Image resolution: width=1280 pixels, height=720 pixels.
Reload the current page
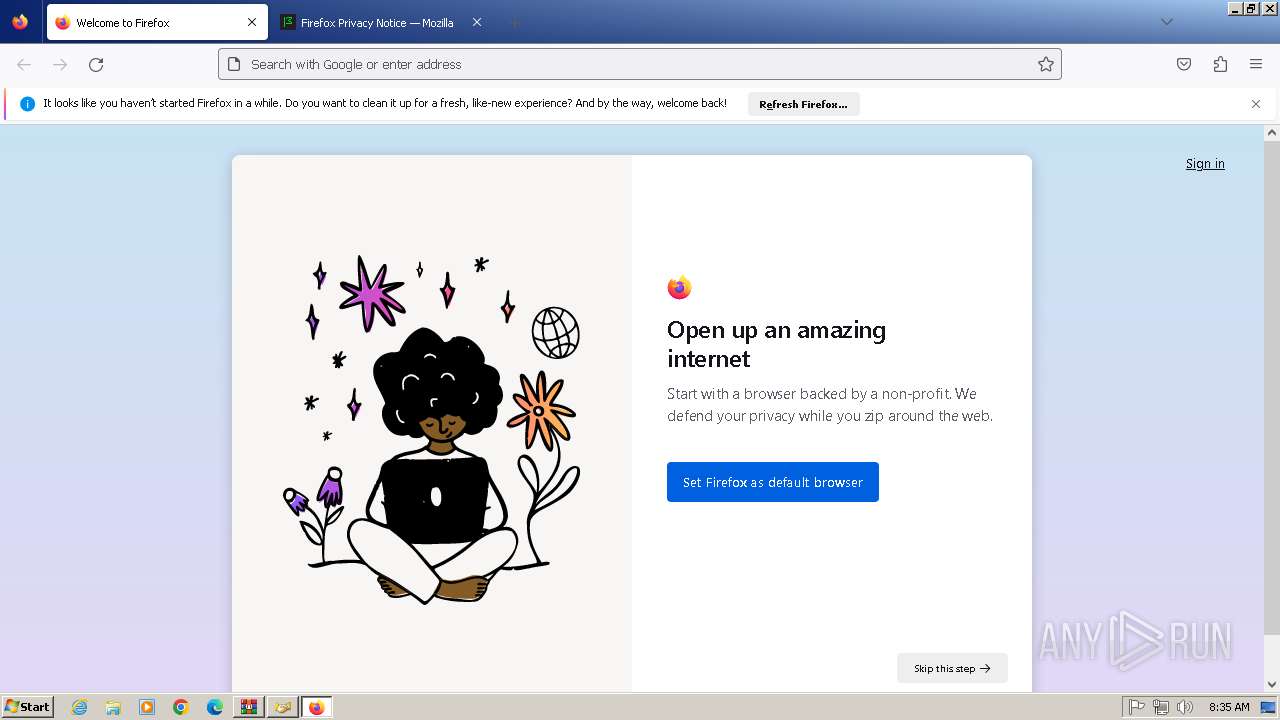(x=96, y=64)
